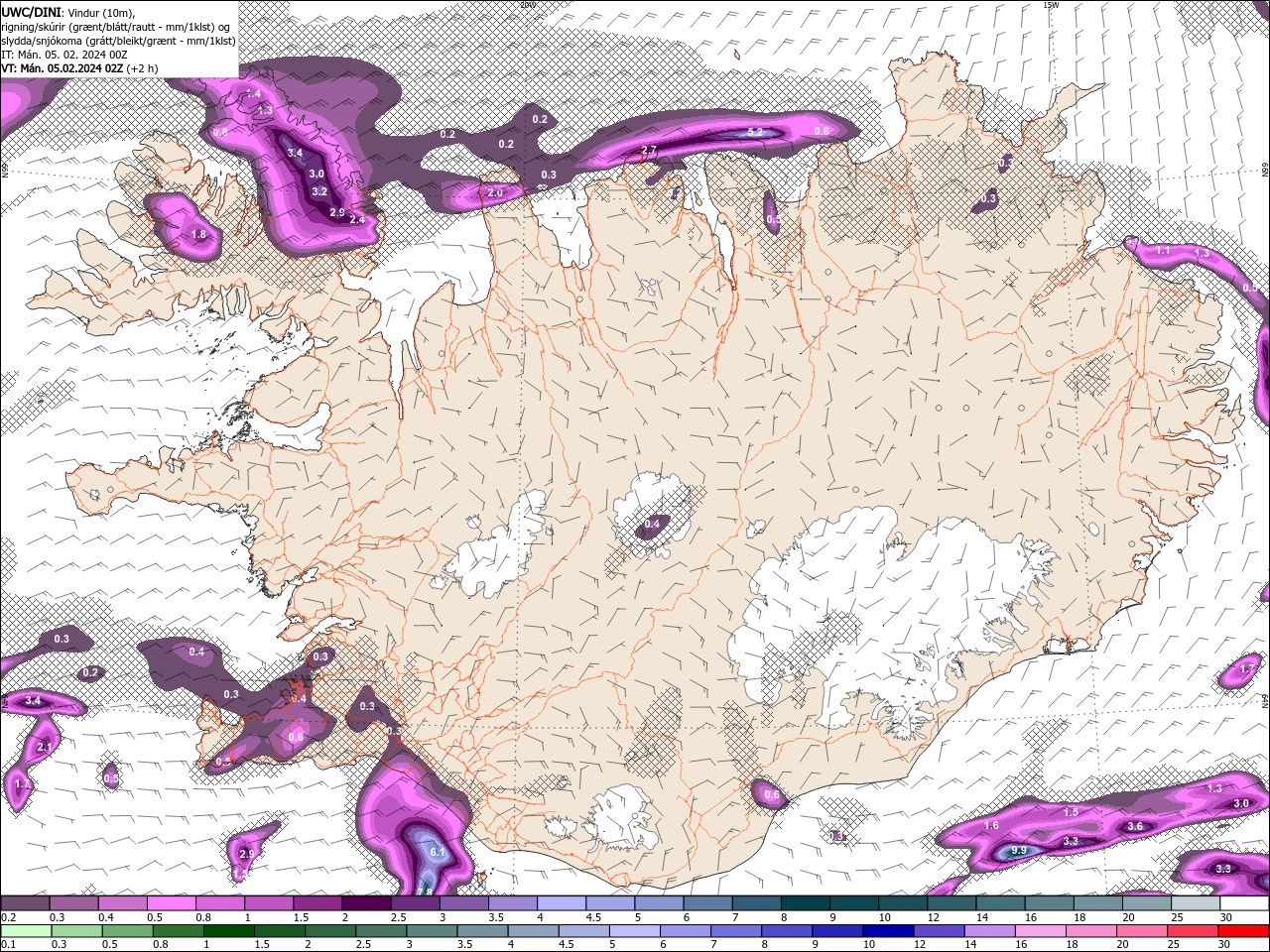Click the red 30 swatch in rain legend
The image size is (1270, 952).
[x=1243, y=930]
